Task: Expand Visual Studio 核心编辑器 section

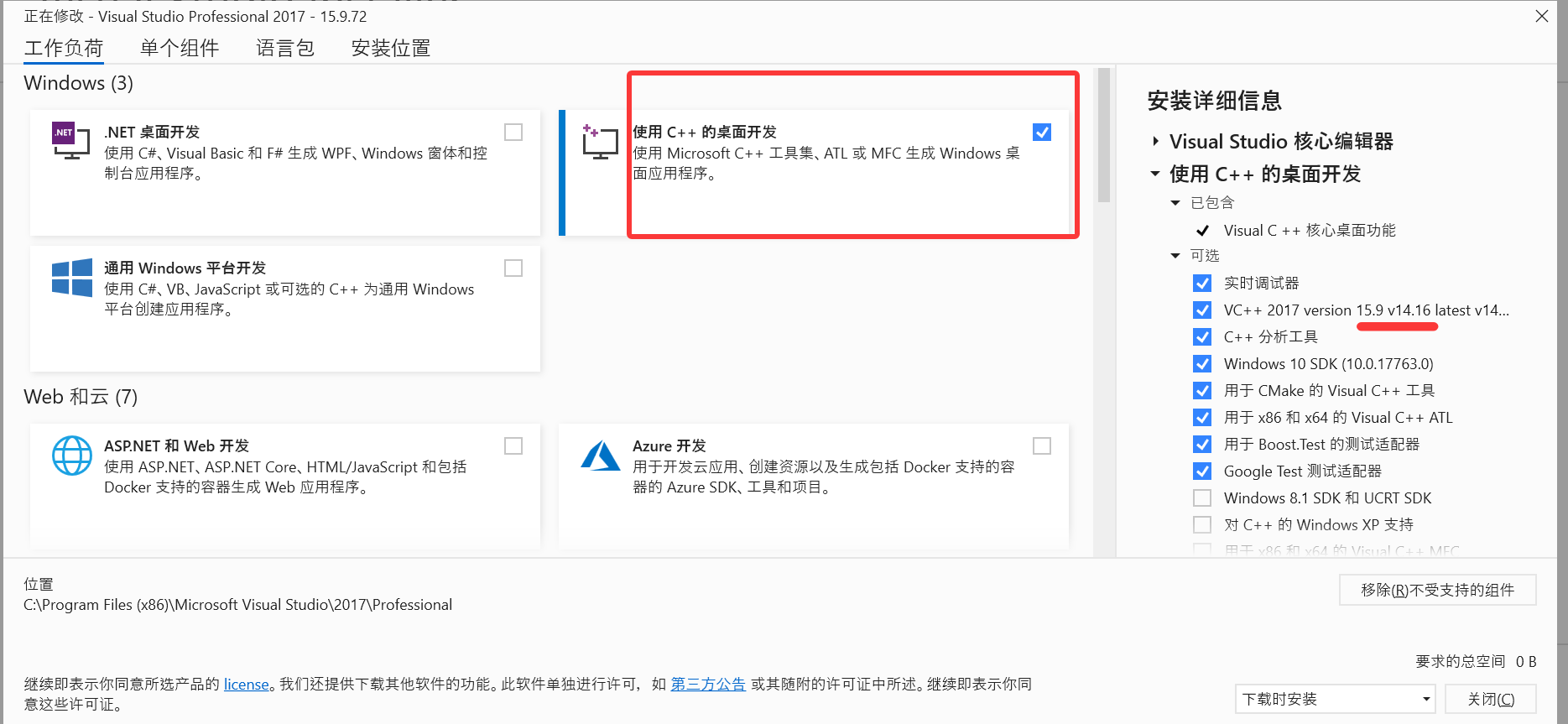Action: (x=1156, y=142)
